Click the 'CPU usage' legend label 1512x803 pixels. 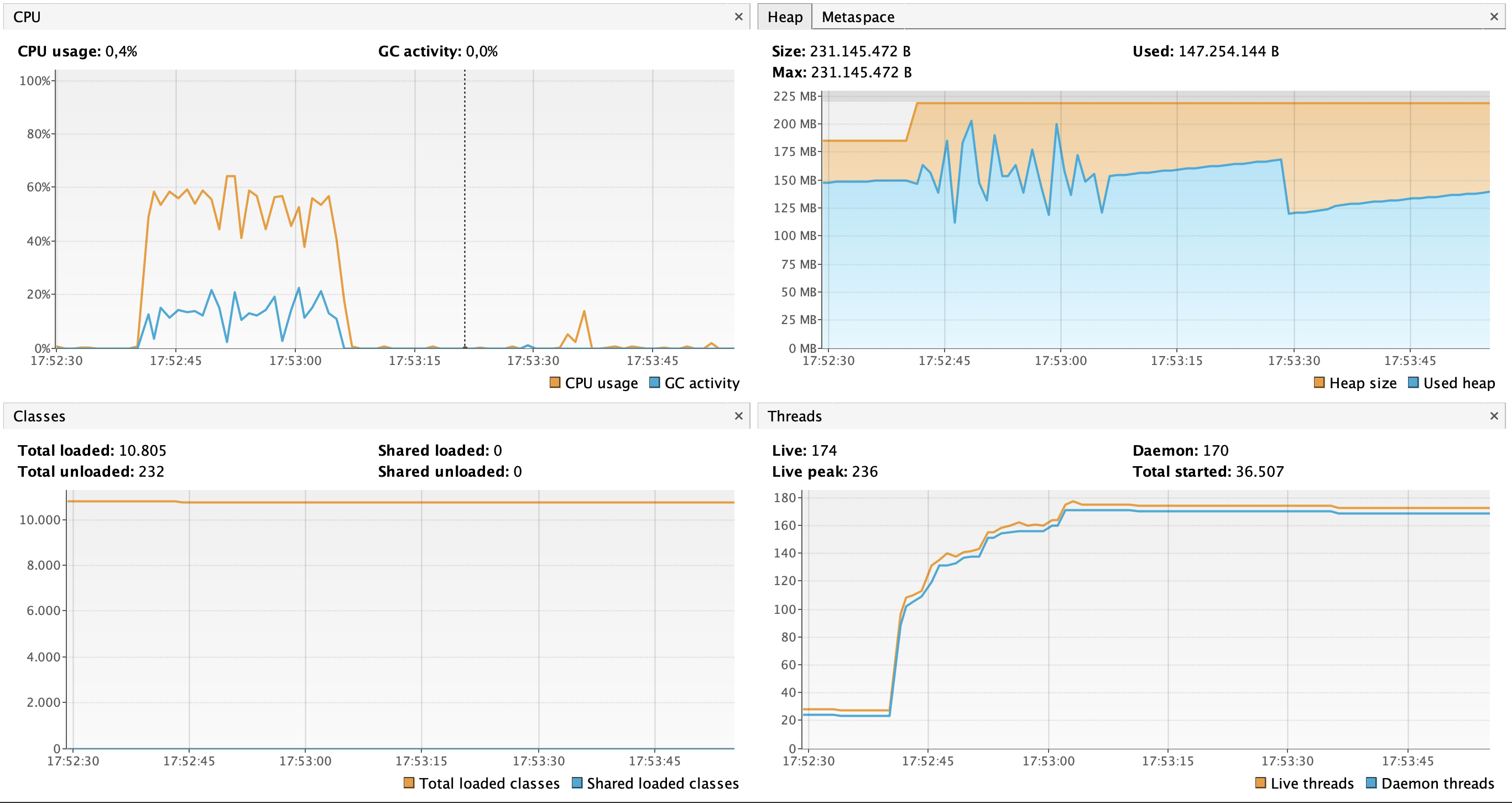601,383
